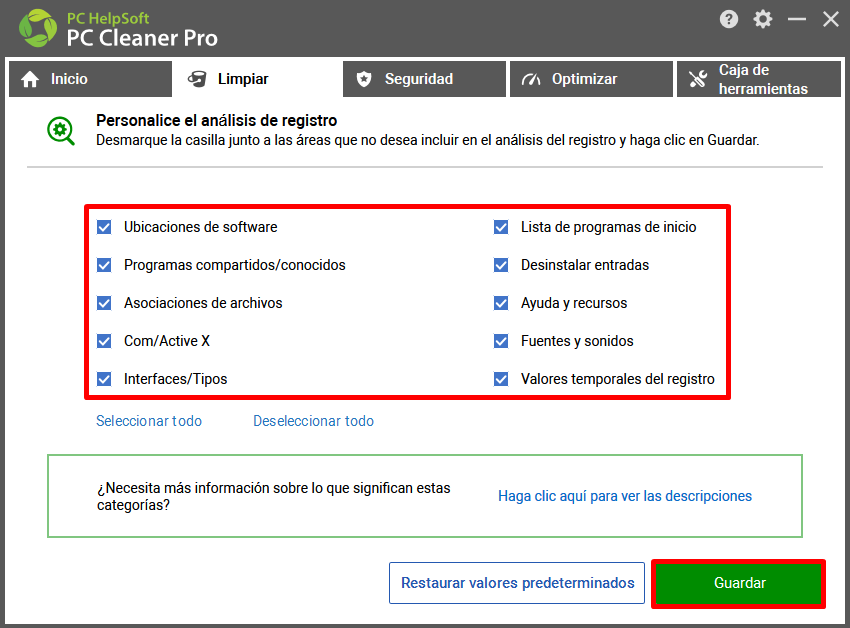Click the wrench icon in Caja de herramientas
Image resolution: width=850 pixels, height=628 pixels.
[x=698, y=79]
